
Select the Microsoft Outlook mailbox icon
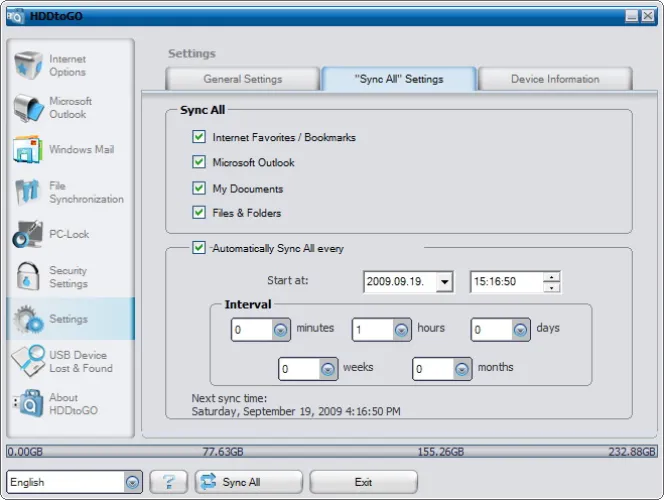tap(28, 108)
